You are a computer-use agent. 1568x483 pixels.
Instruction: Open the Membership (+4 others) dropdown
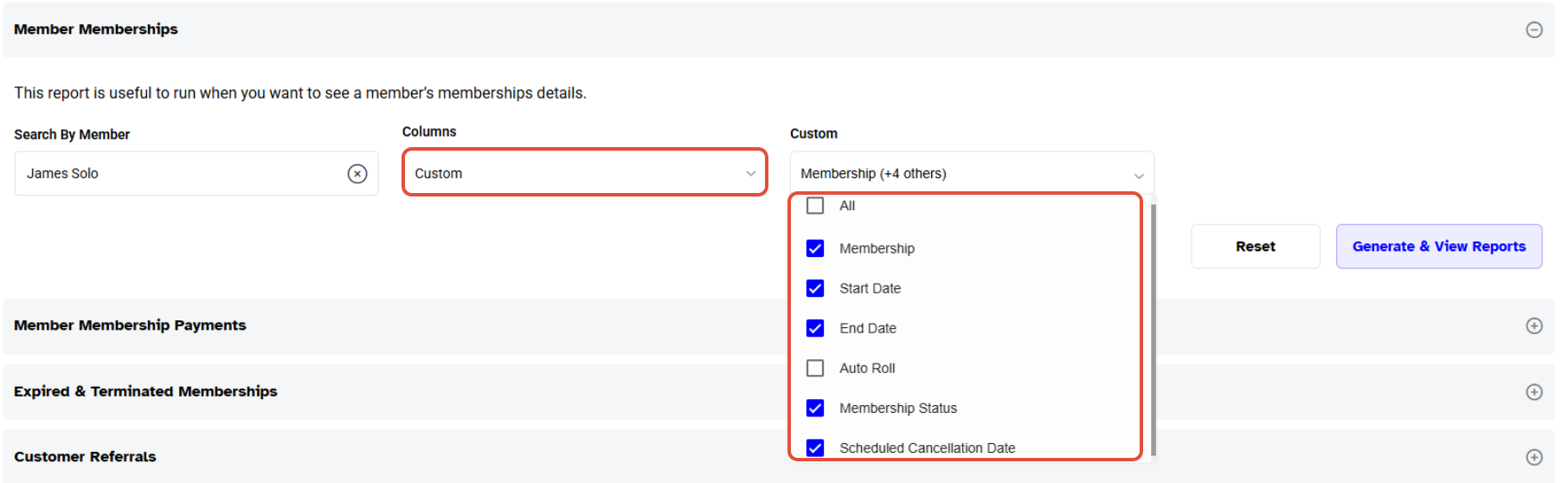click(x=971, y=174)
